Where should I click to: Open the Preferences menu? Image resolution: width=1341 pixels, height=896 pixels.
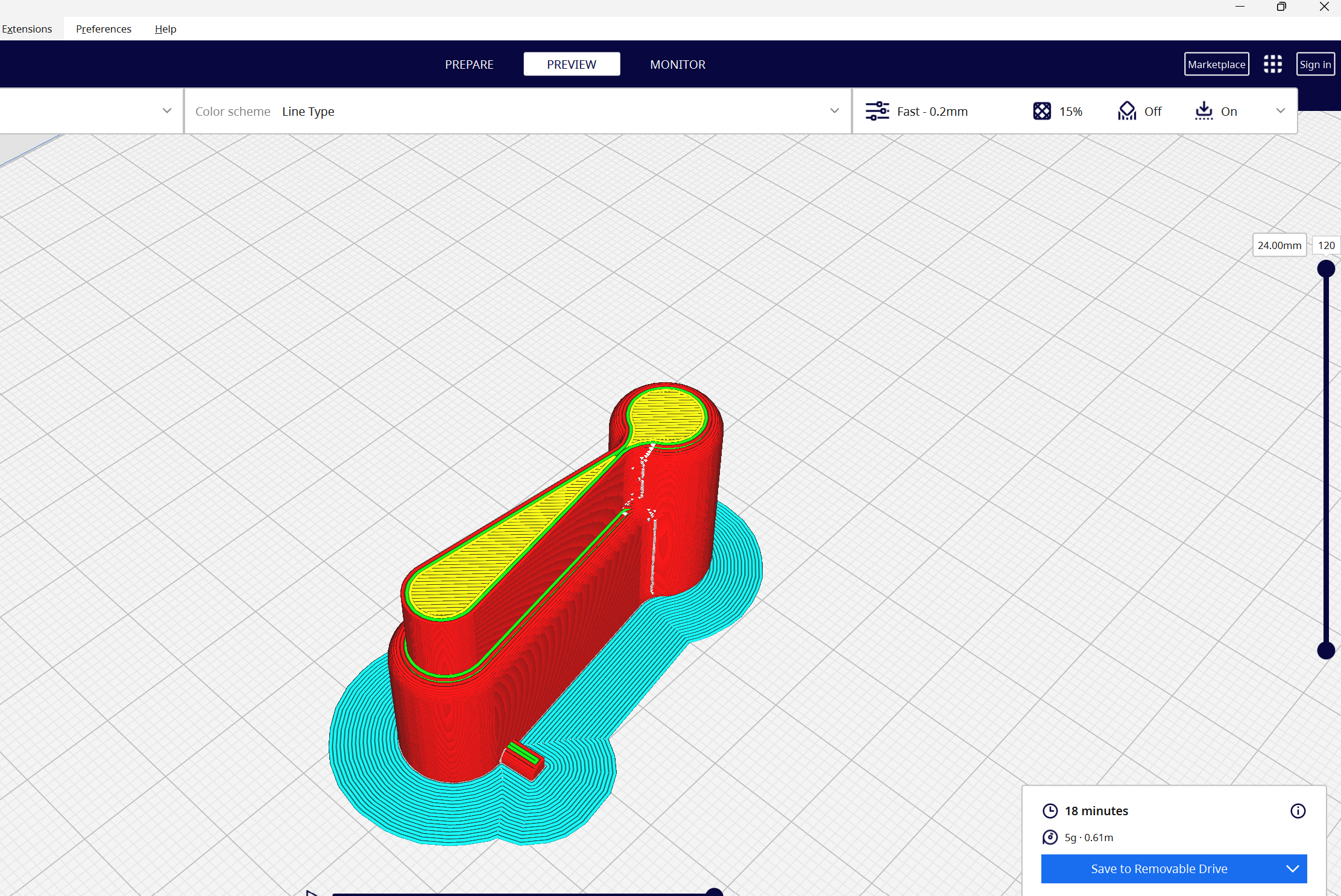click(104, 29)
